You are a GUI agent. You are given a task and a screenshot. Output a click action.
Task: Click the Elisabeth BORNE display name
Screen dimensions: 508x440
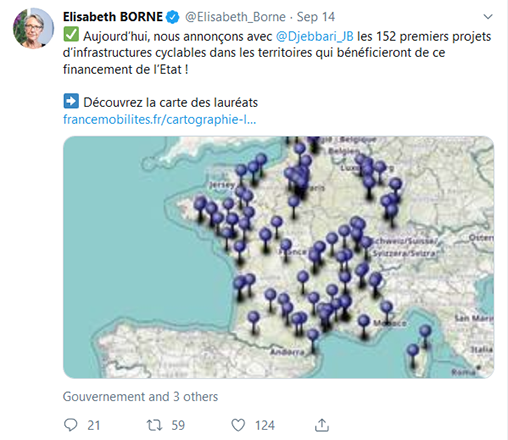coord(113,17)
